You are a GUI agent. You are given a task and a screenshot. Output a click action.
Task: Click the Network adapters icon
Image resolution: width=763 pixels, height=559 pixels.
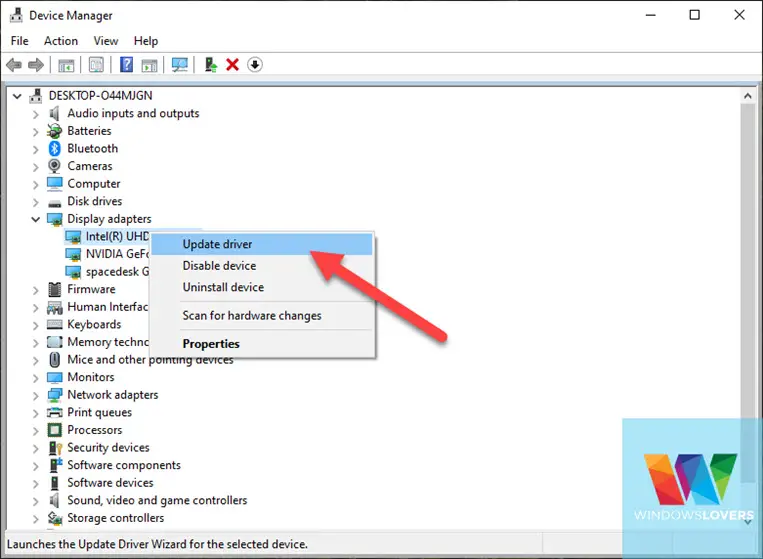(54, 395)
